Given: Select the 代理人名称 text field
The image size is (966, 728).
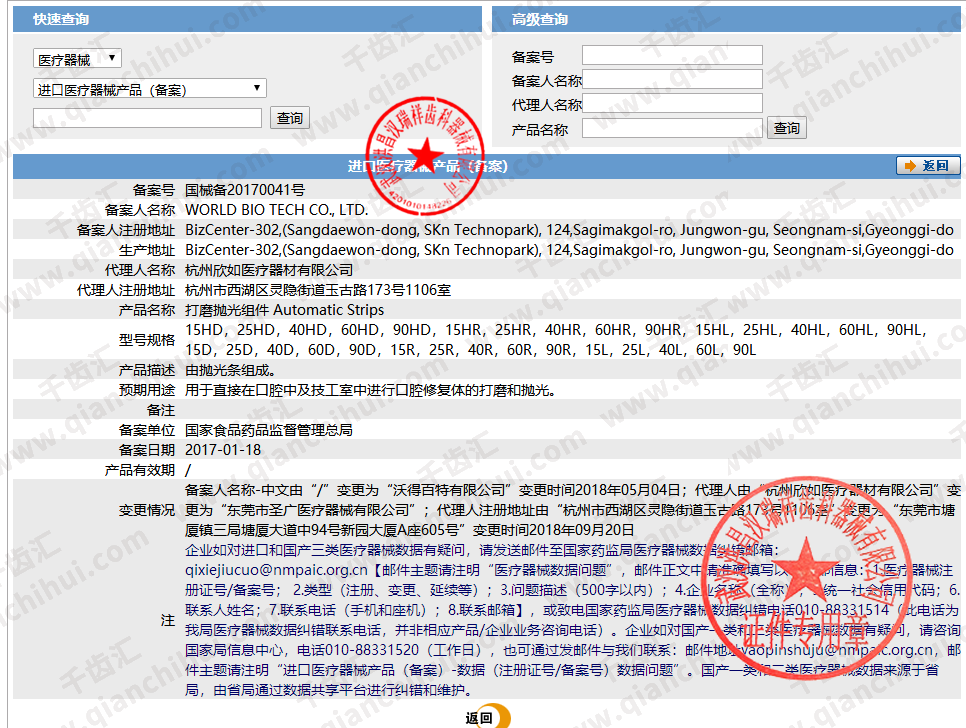Looking at the screenshot, I should (x=672, y=104).
